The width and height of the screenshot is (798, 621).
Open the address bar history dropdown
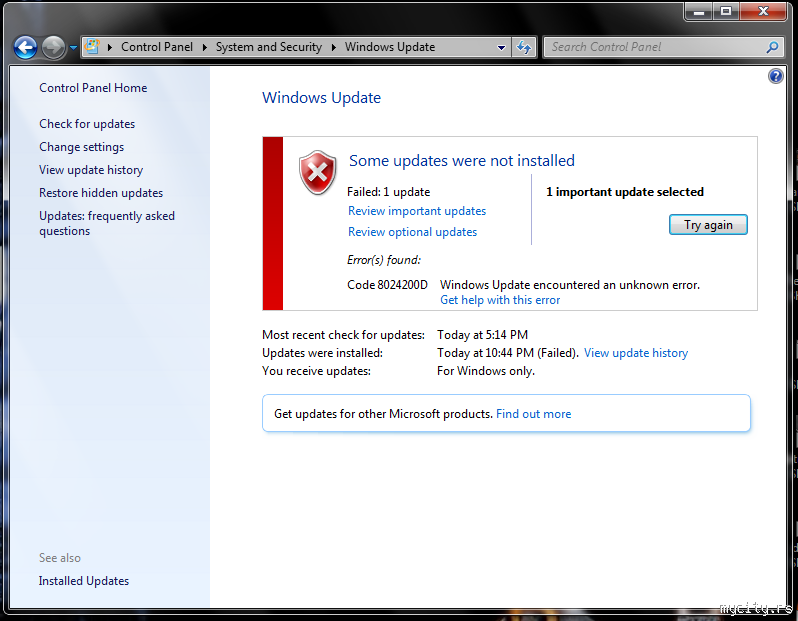point(501,47)
